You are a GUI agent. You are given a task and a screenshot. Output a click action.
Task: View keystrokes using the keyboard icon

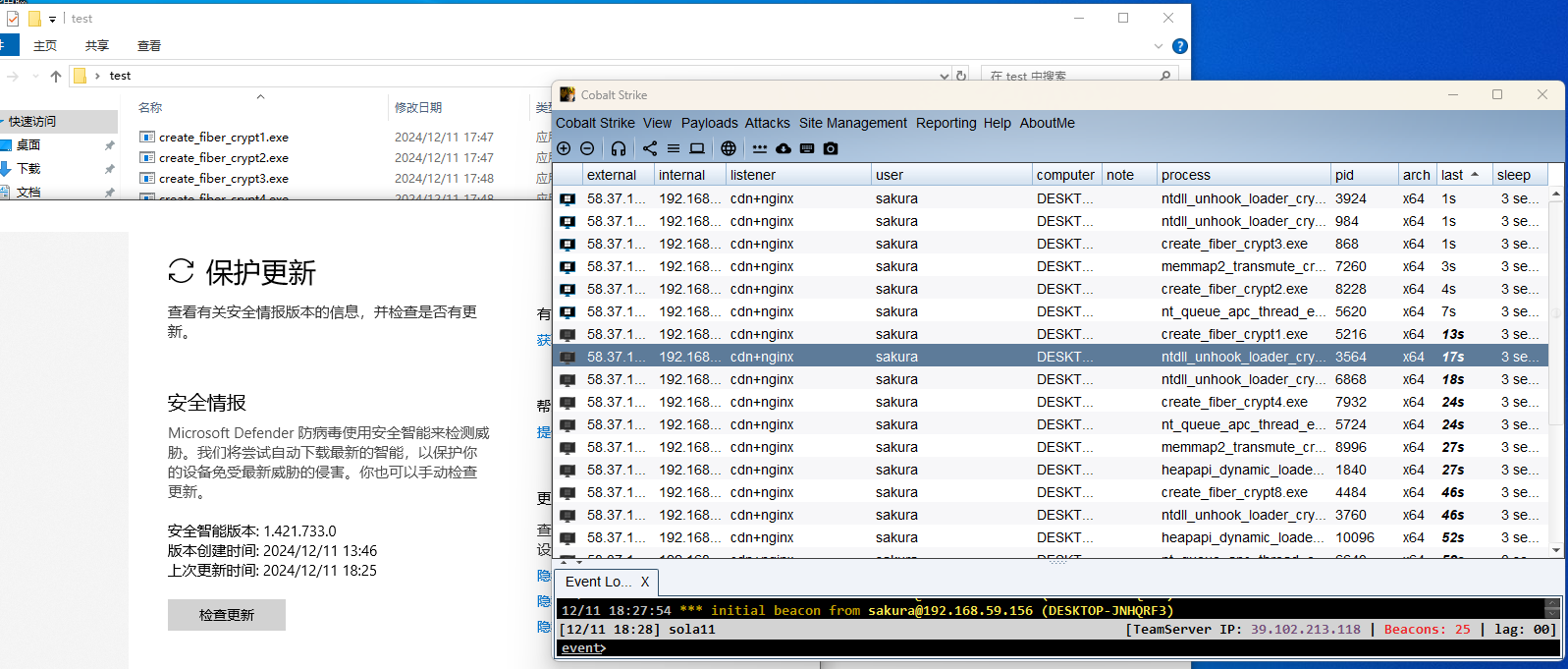[x=807, y=148]
